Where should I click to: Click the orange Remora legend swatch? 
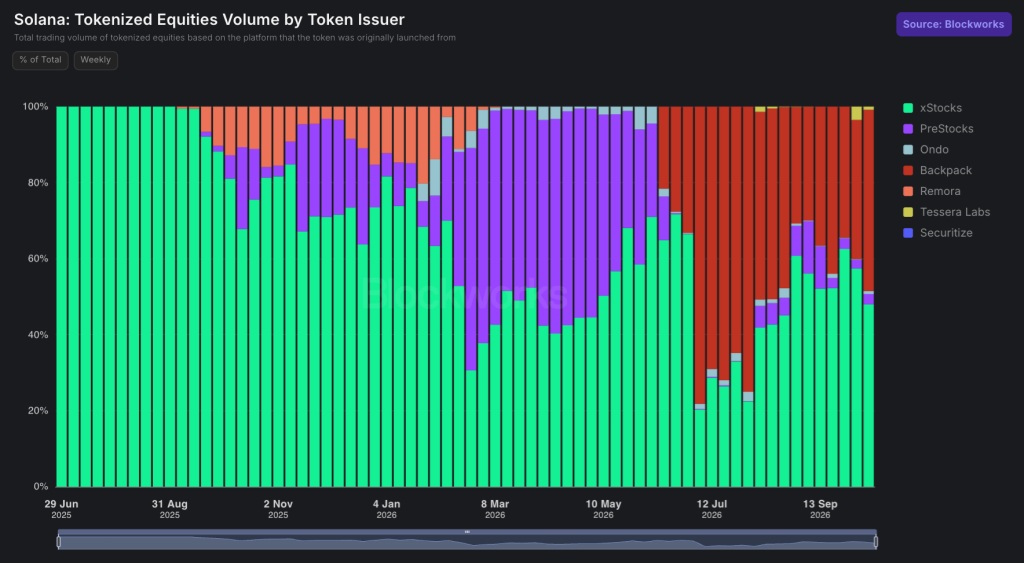[x=908, y=191]
